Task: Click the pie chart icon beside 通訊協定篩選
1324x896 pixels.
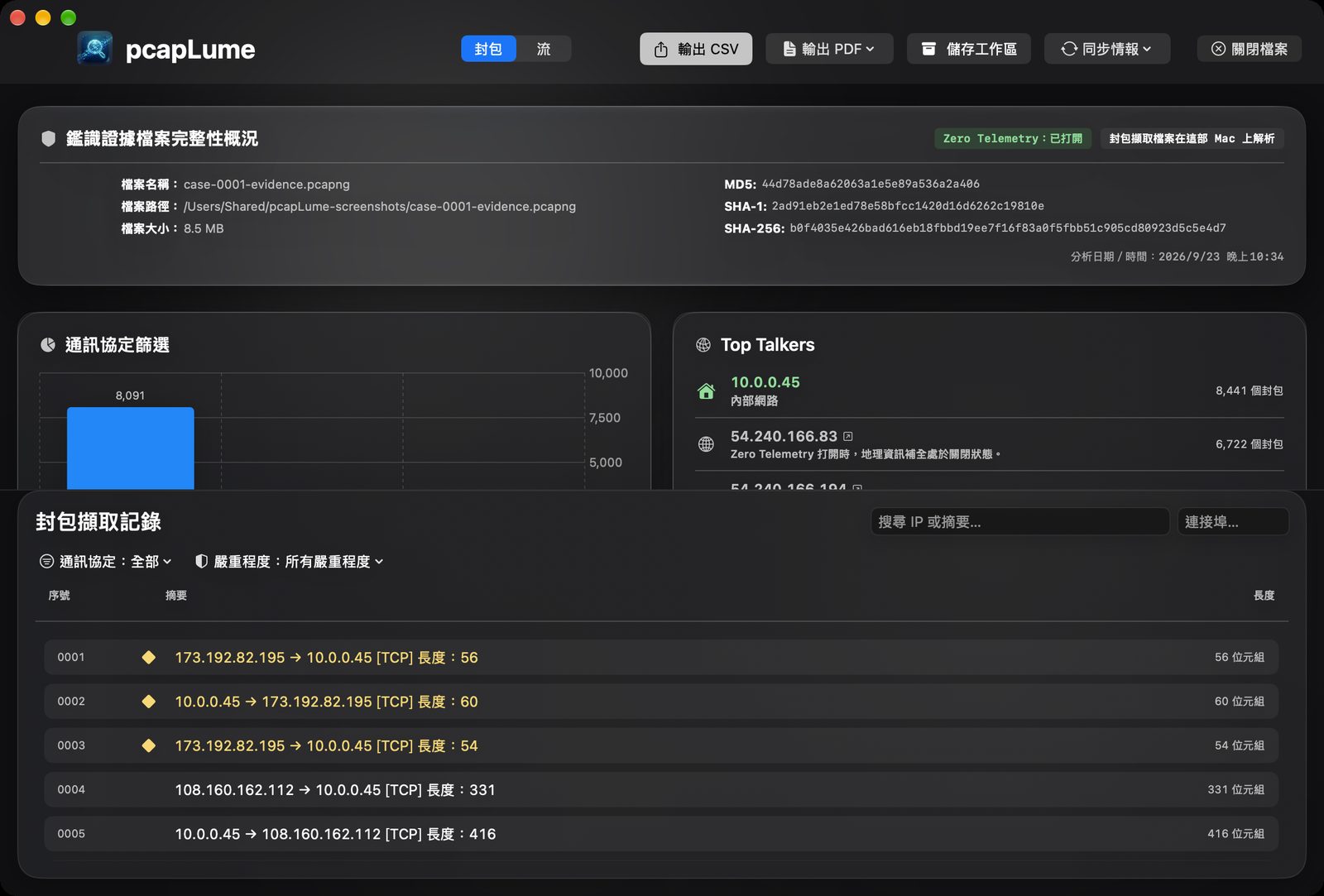Action: point(48,344)
